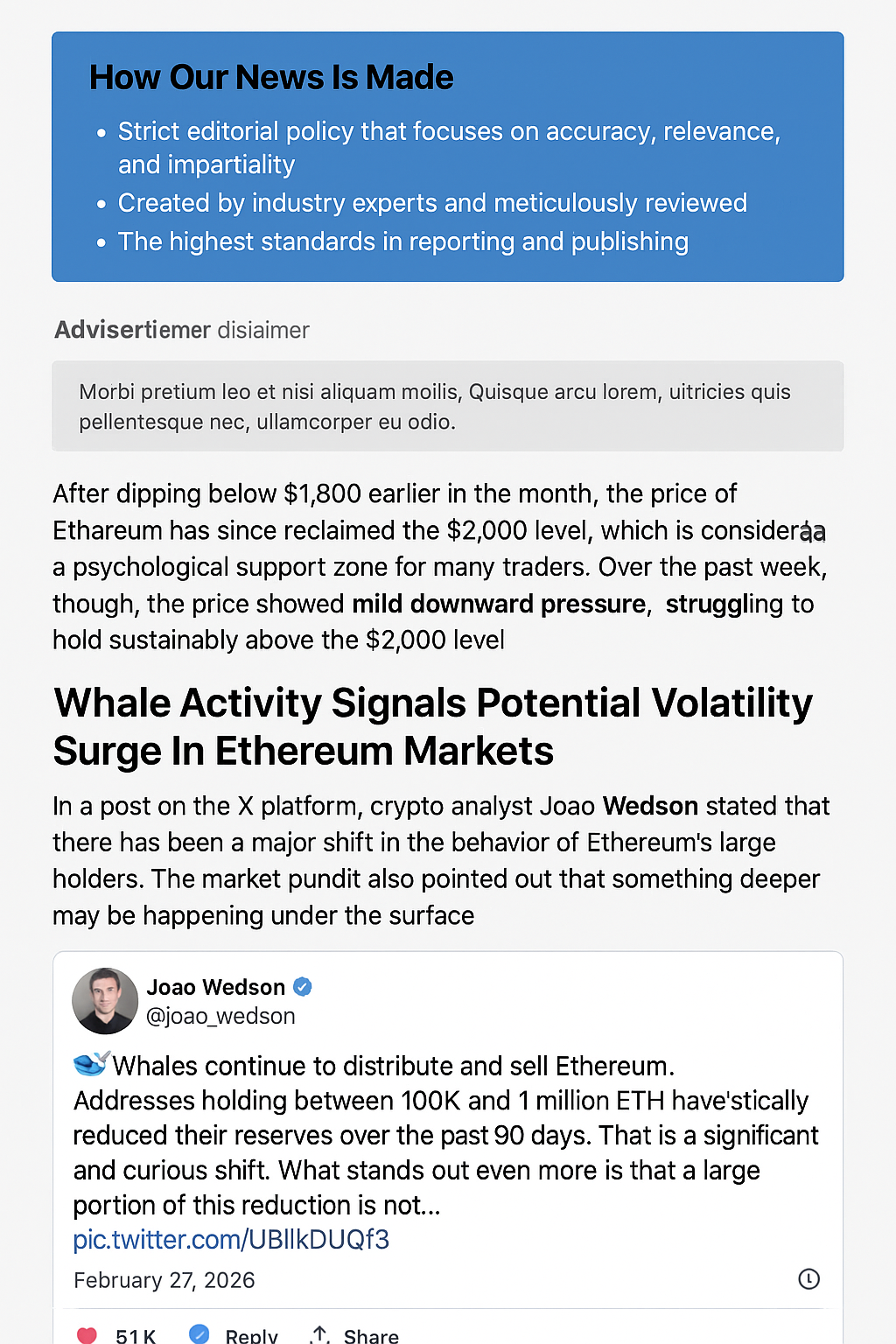Image resolution: width=896 pixels, height=1344 pixels.
Task: Click the Share icon on the tweet
Action: (320, 1333)
